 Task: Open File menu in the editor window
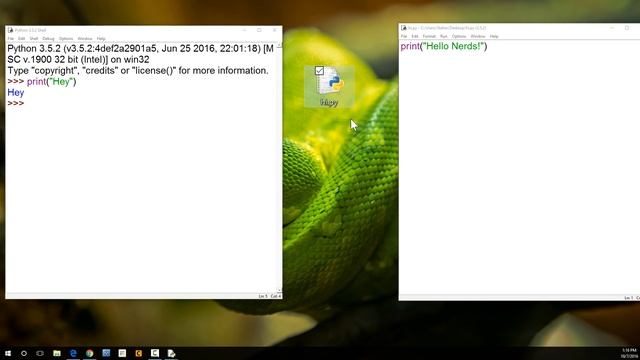404,36
